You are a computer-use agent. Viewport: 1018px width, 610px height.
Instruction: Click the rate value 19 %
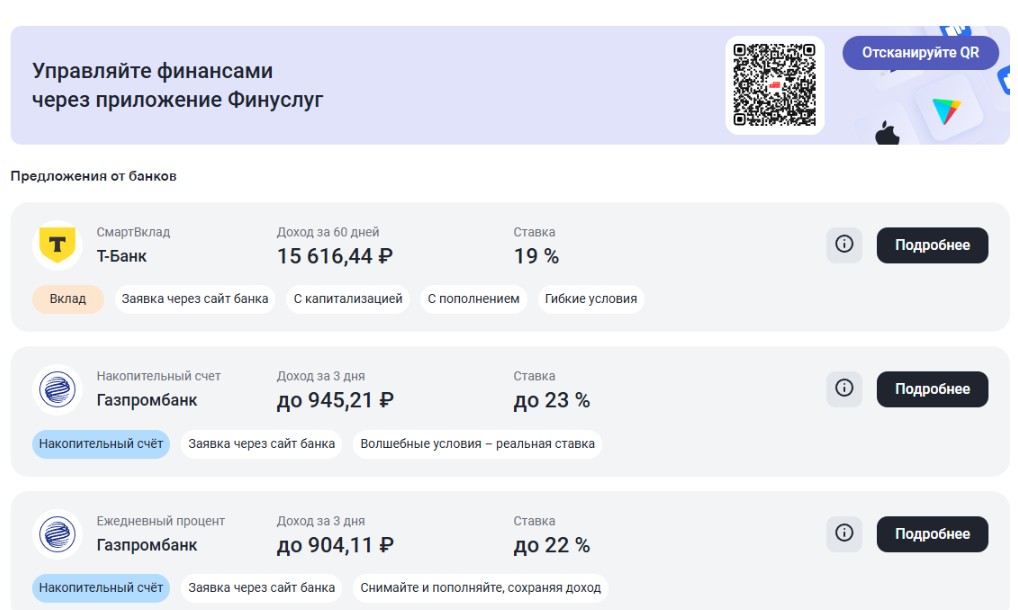pyautogui.click(x=536, y=256)
